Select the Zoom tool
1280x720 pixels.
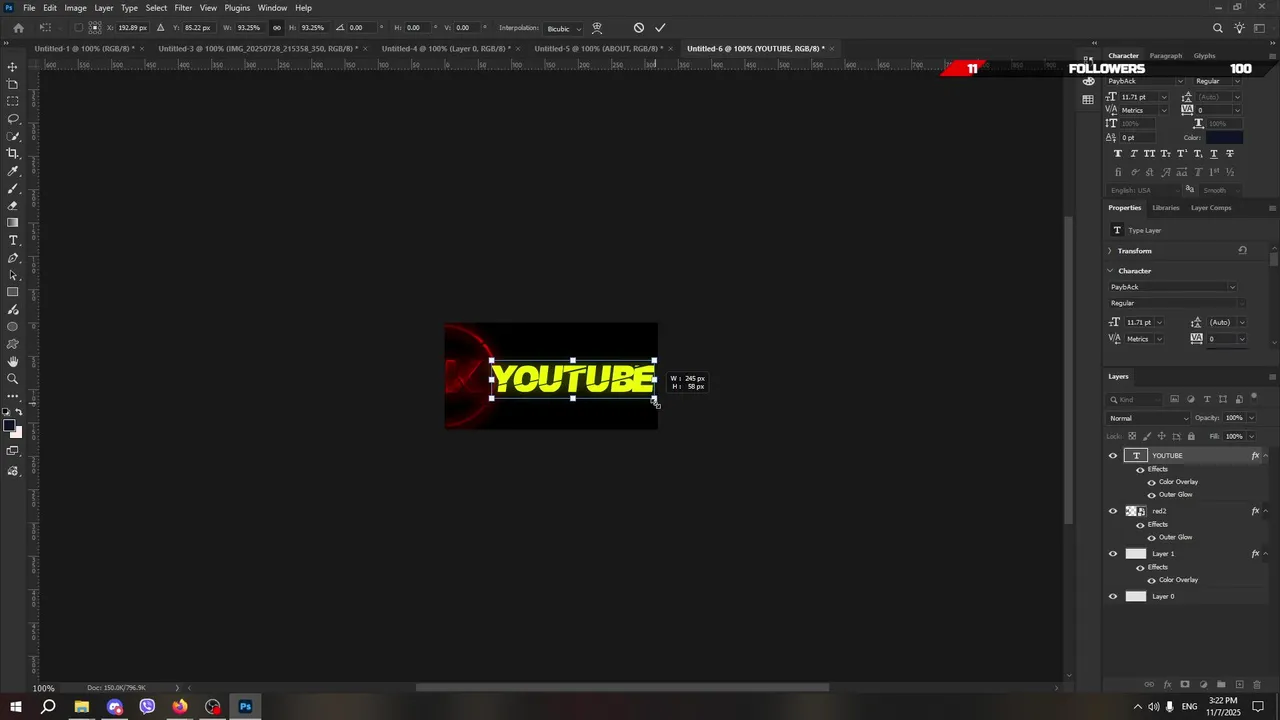(x=13, y=379)
